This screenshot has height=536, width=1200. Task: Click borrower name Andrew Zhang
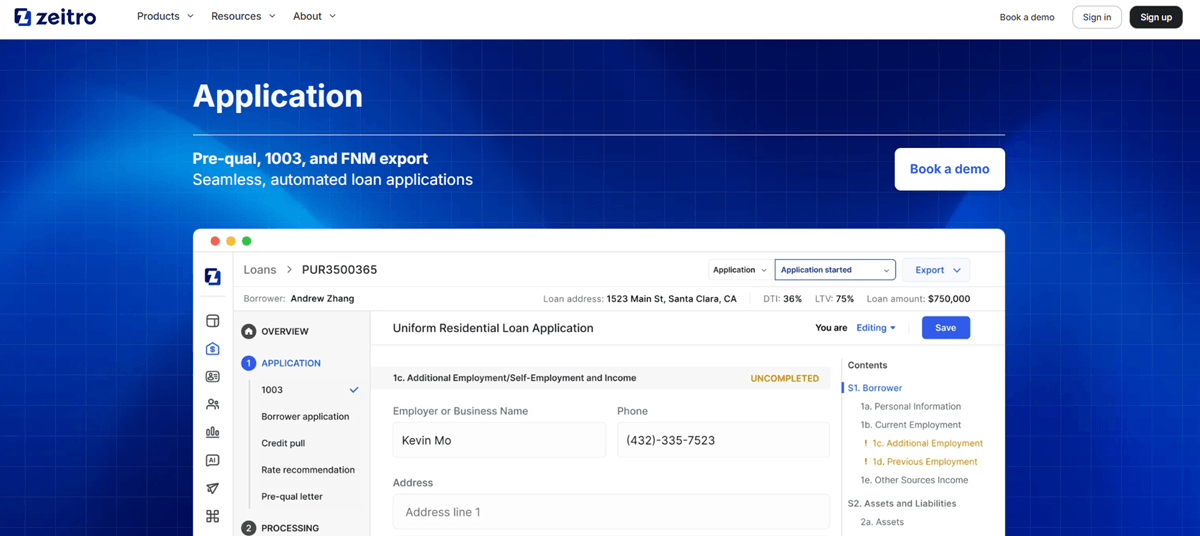pos(322,299)
